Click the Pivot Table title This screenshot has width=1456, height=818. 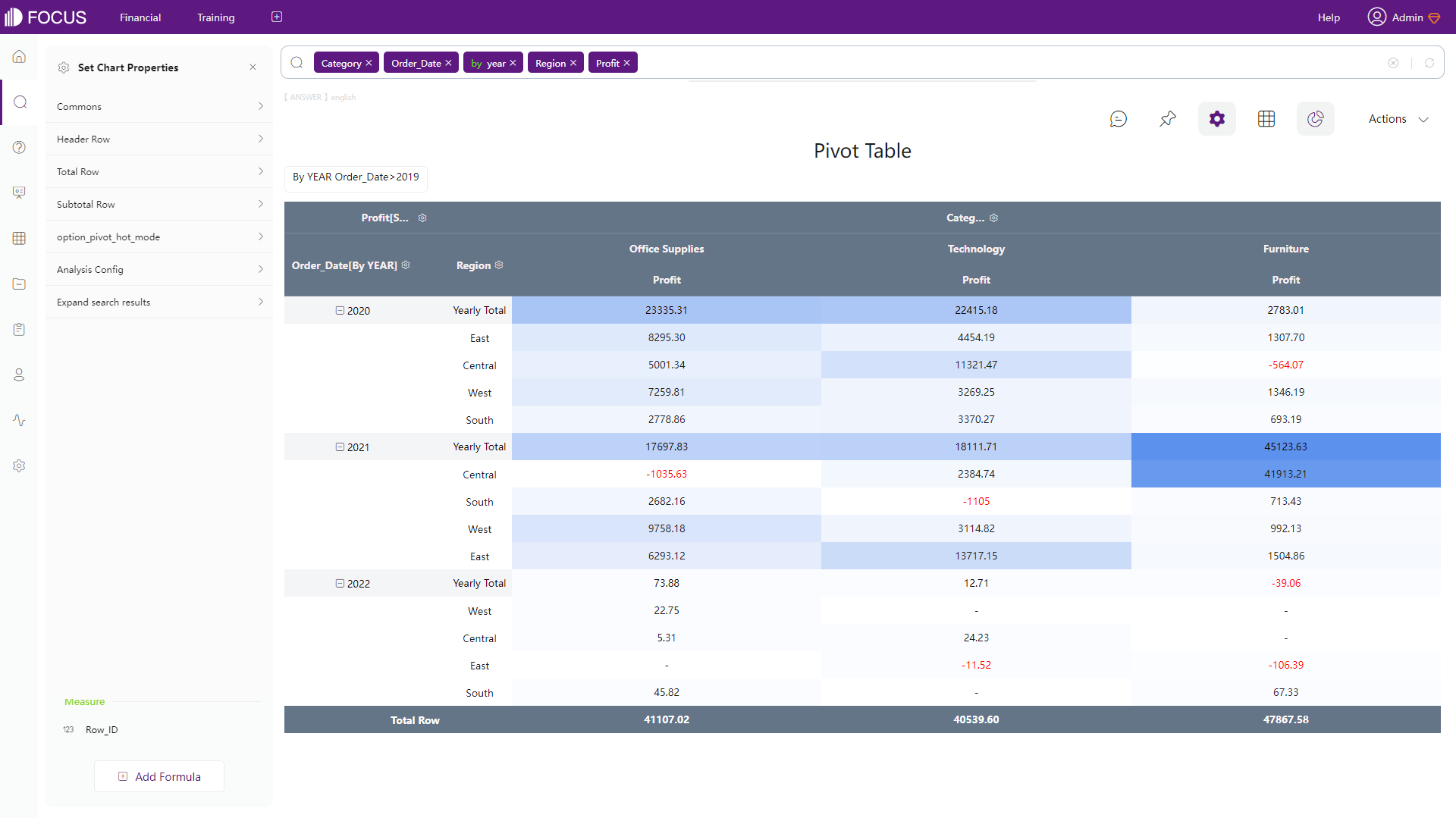[x=862, y=151]
